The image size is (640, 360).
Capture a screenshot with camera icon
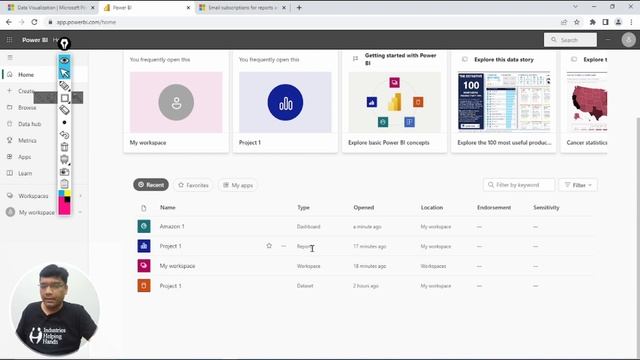click(64, 172)
